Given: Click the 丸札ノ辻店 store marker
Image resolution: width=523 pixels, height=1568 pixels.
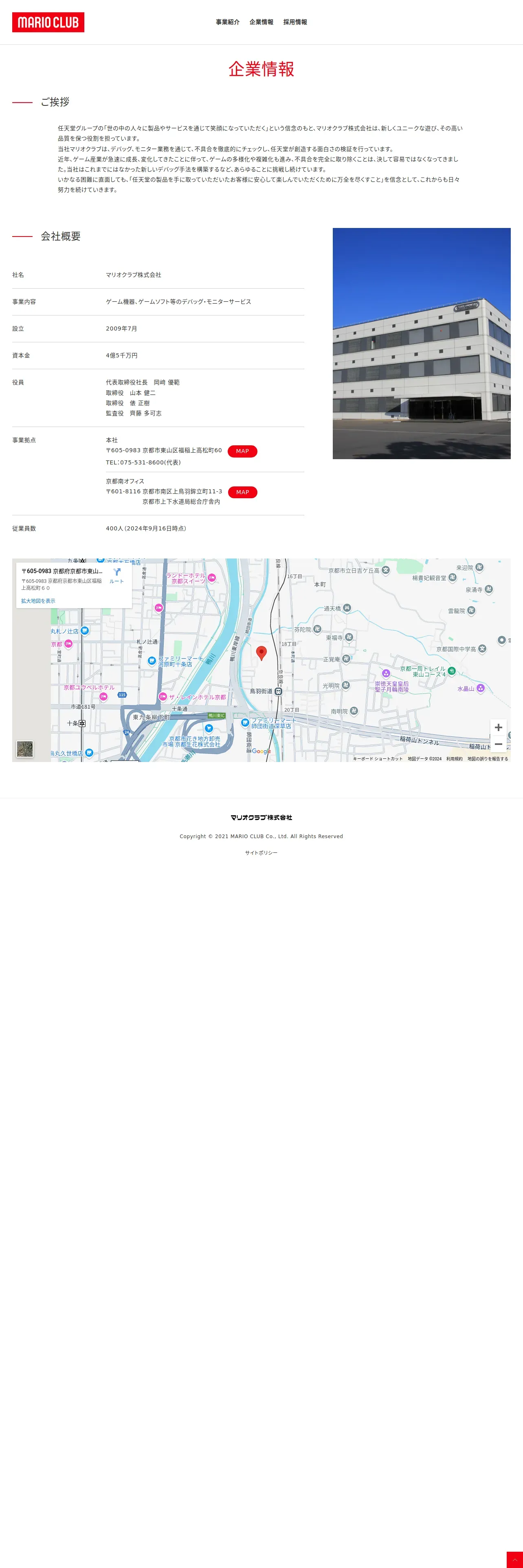Looking at the screenshot, I should click(x=85, y=631).
